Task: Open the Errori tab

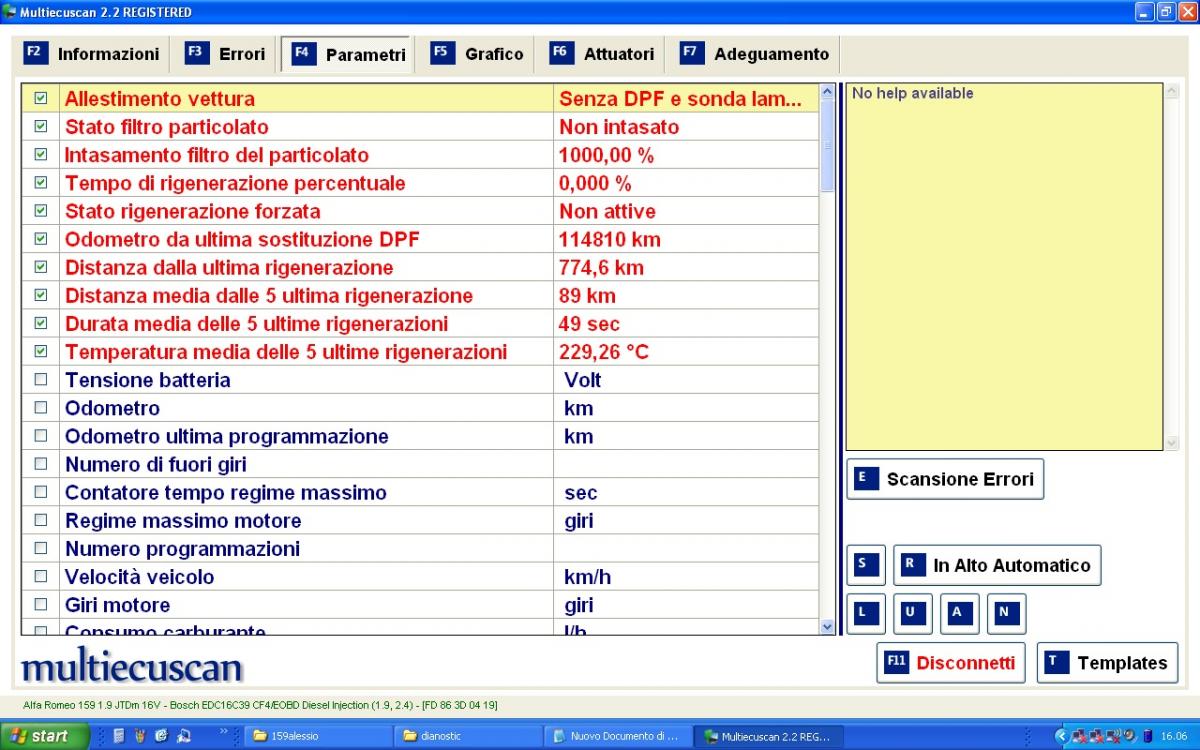Action: pyautogui.click(x=226, y=54)
